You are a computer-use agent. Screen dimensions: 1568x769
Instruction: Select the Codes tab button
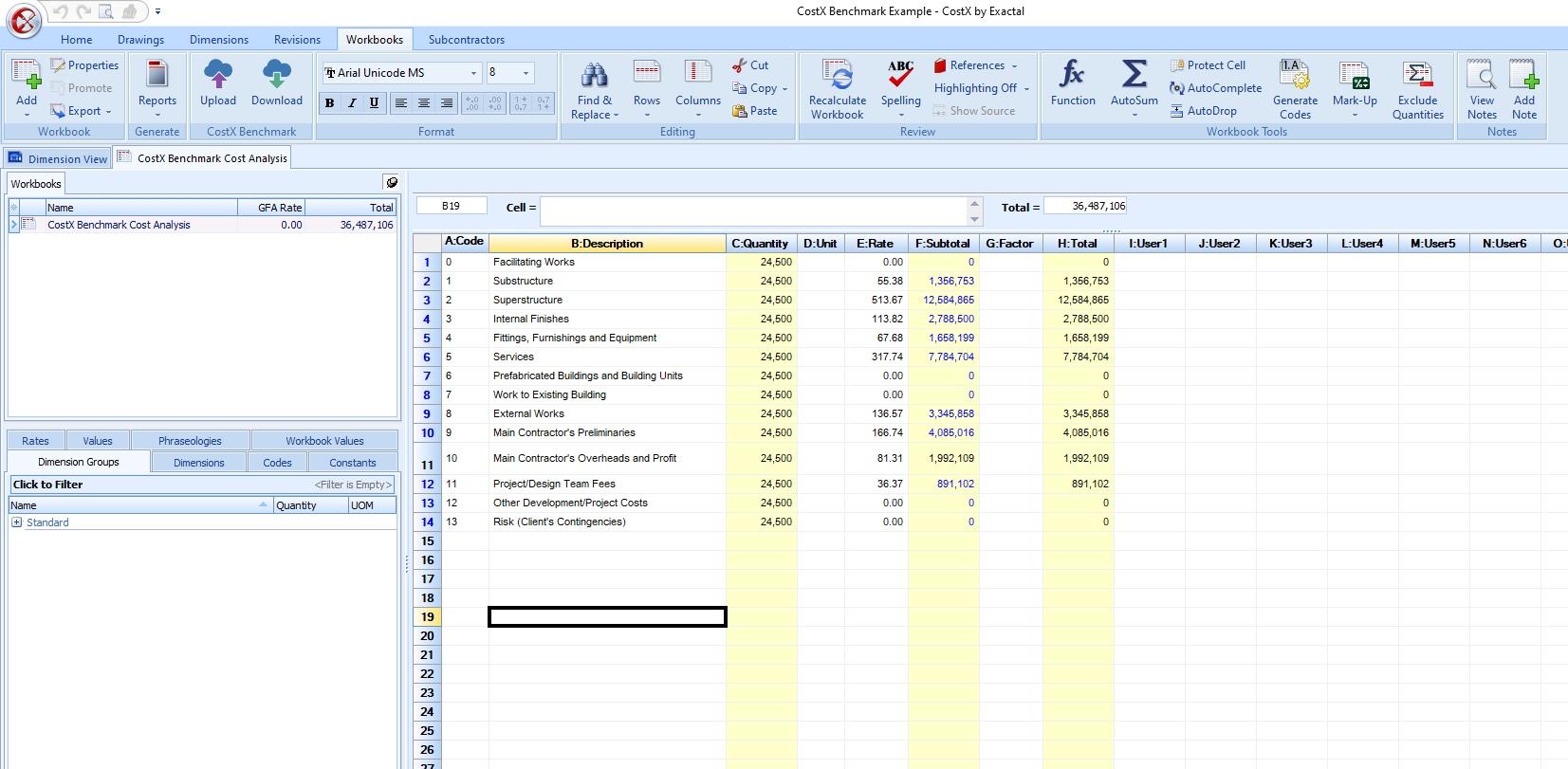[278, 463]
